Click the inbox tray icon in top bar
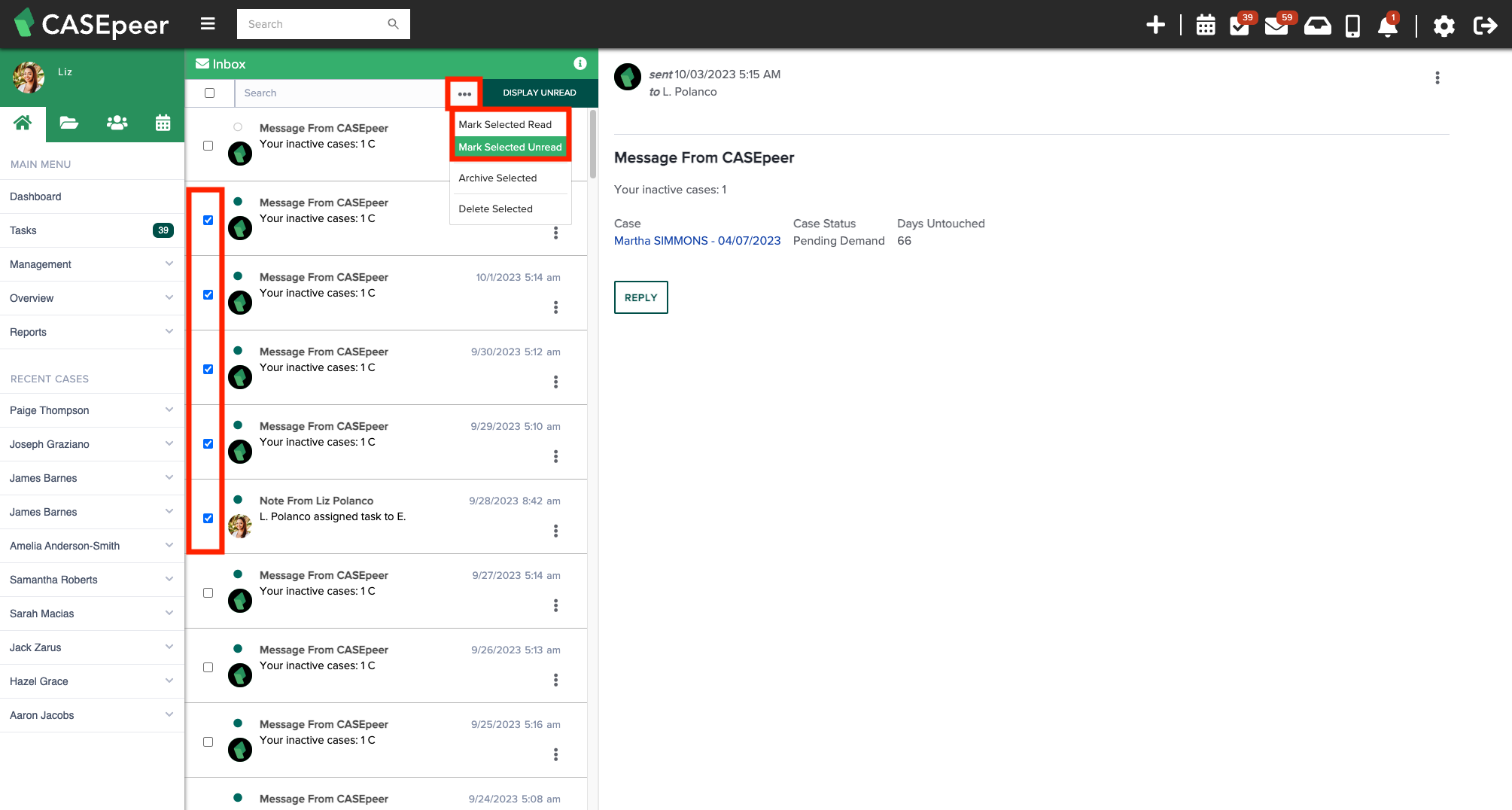 [x=1317, y=26]
